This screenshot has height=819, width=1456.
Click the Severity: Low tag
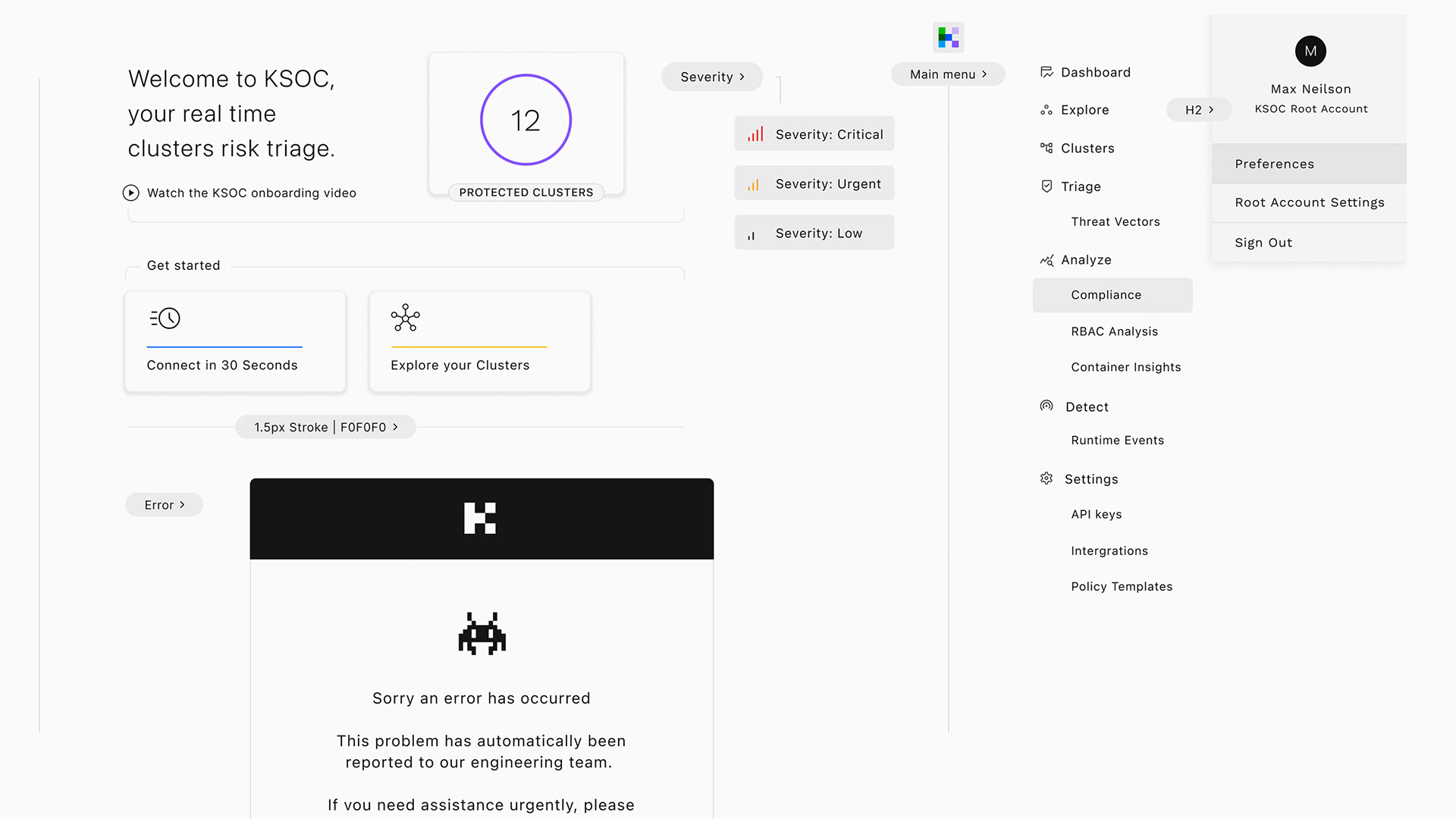[x=814, y=233]
